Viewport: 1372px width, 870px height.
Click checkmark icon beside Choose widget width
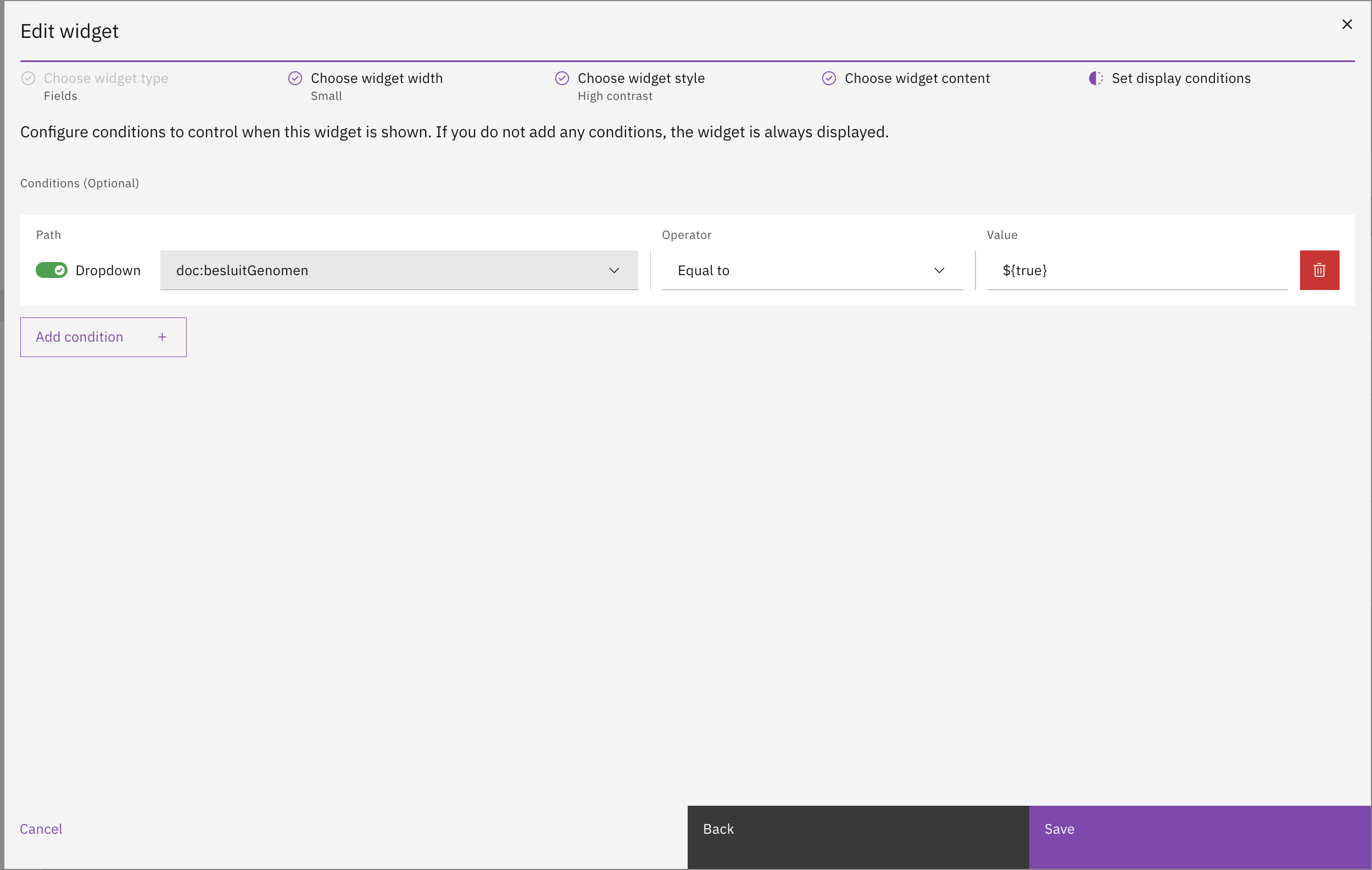(295, 78)
